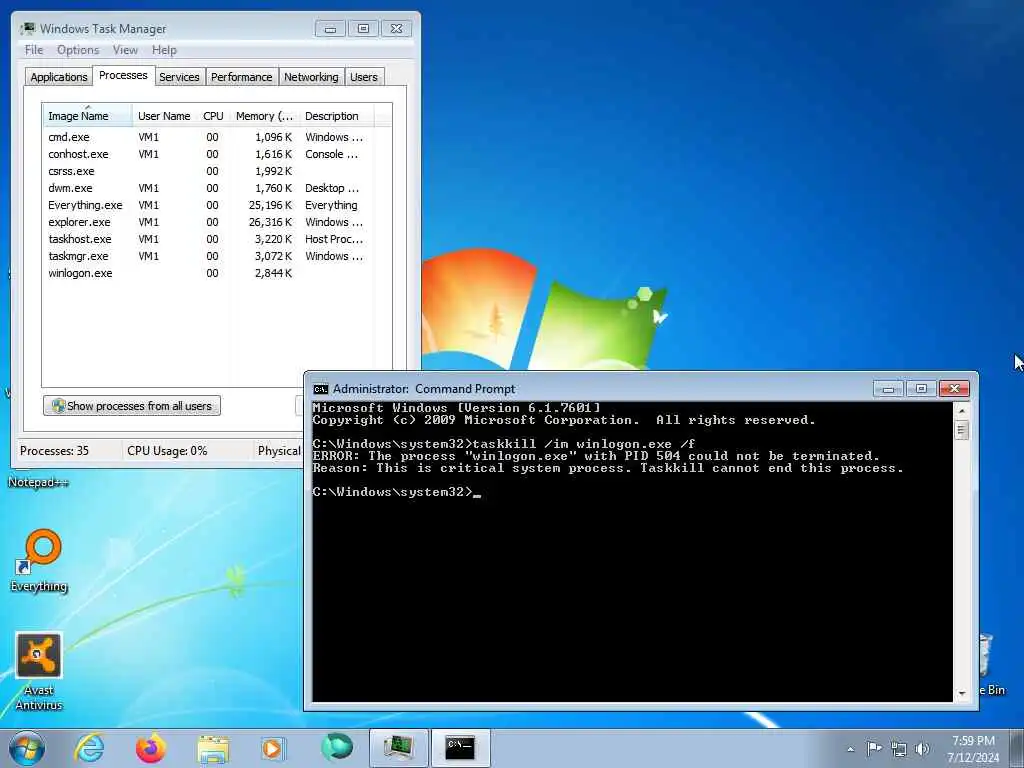The height and width of the screenshot is (768, 1024).
Task: Open the Everything desktop shortcut
Action: tap(39, 560)
